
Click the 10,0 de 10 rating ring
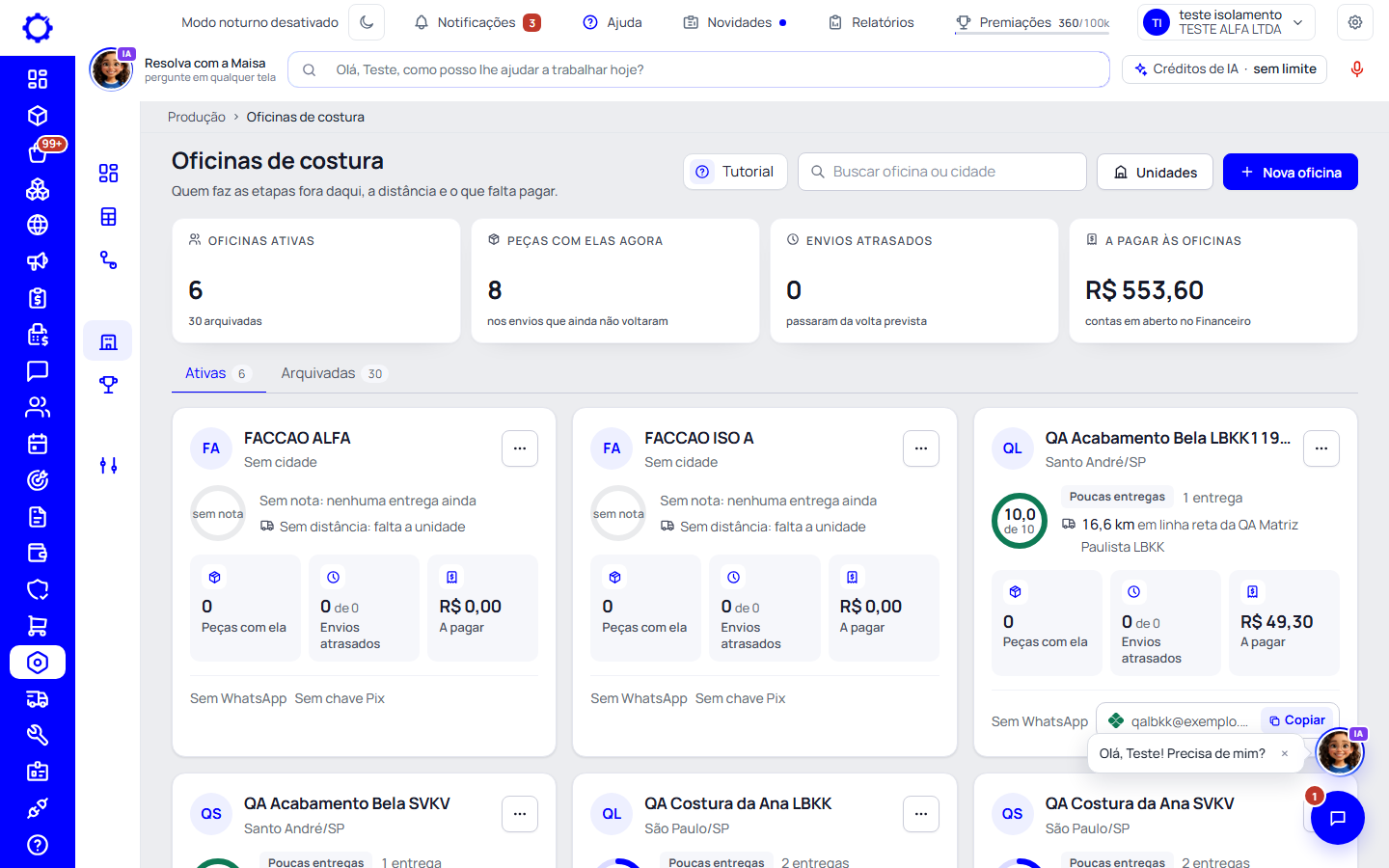click(1020, 521)
